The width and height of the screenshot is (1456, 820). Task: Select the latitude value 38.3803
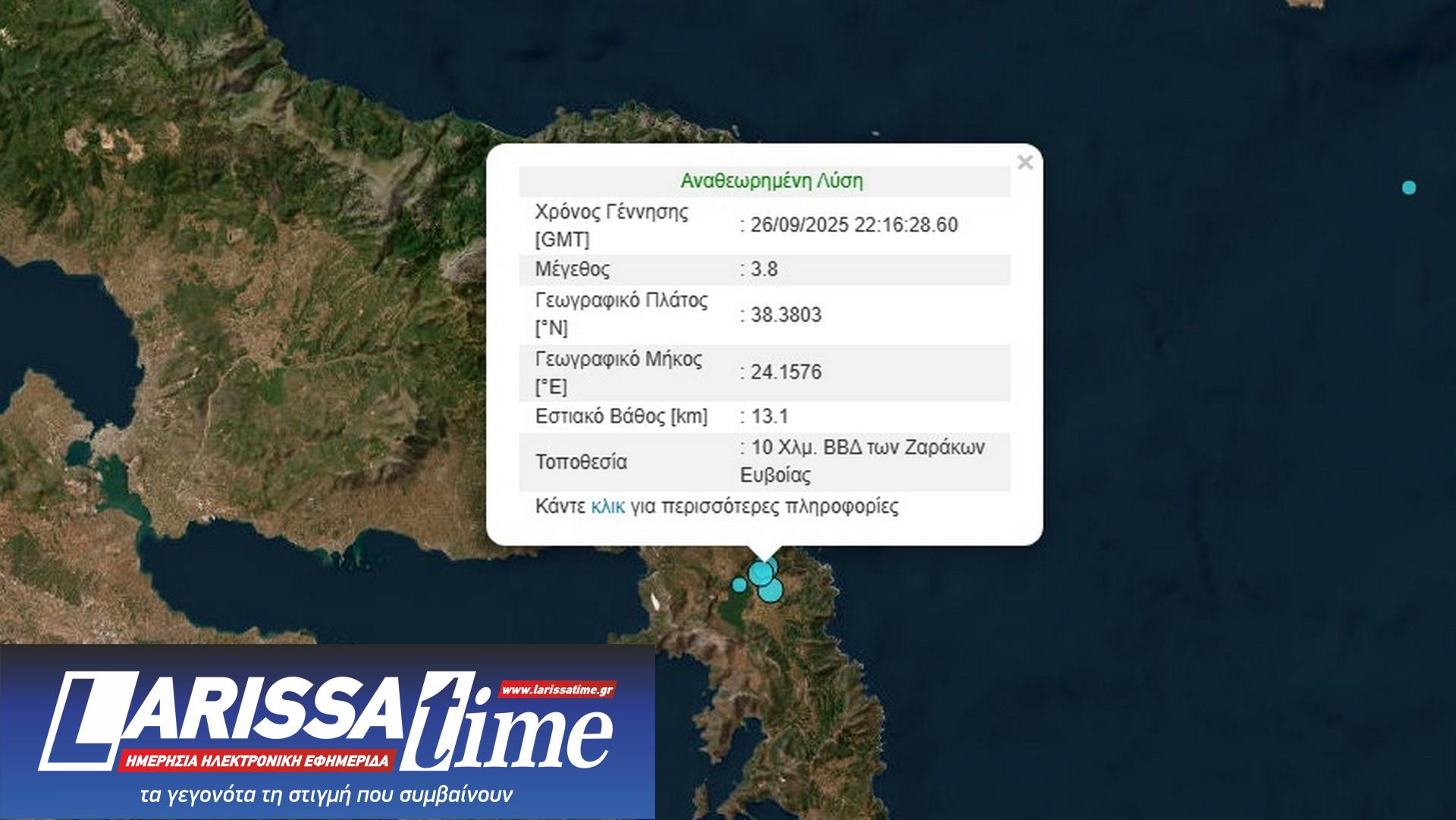click(x=786, y=315)
